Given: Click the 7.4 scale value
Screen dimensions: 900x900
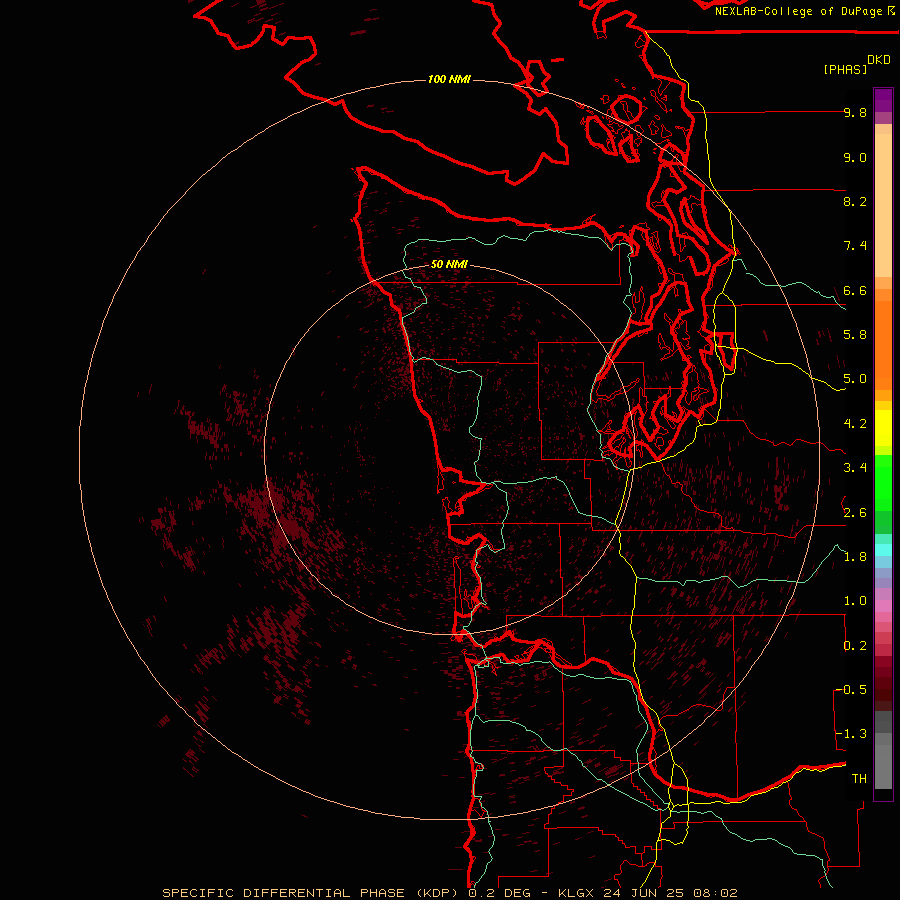Looking at the screenshot, I should click(x=855, y=246).
